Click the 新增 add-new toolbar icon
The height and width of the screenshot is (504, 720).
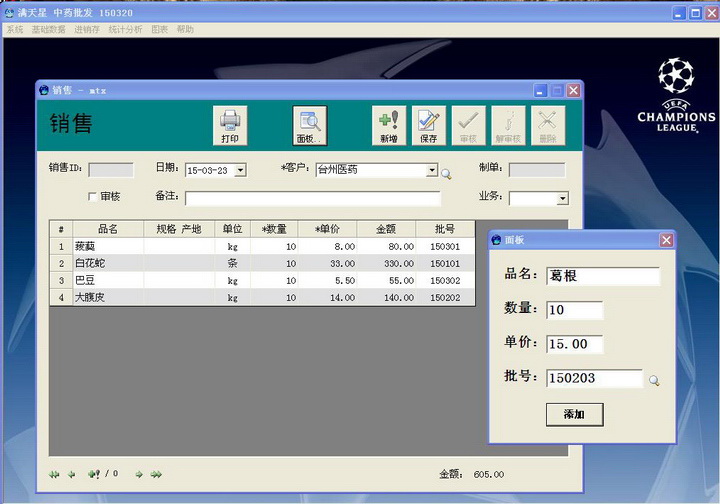pyautogui.click(x=389, y=126)
